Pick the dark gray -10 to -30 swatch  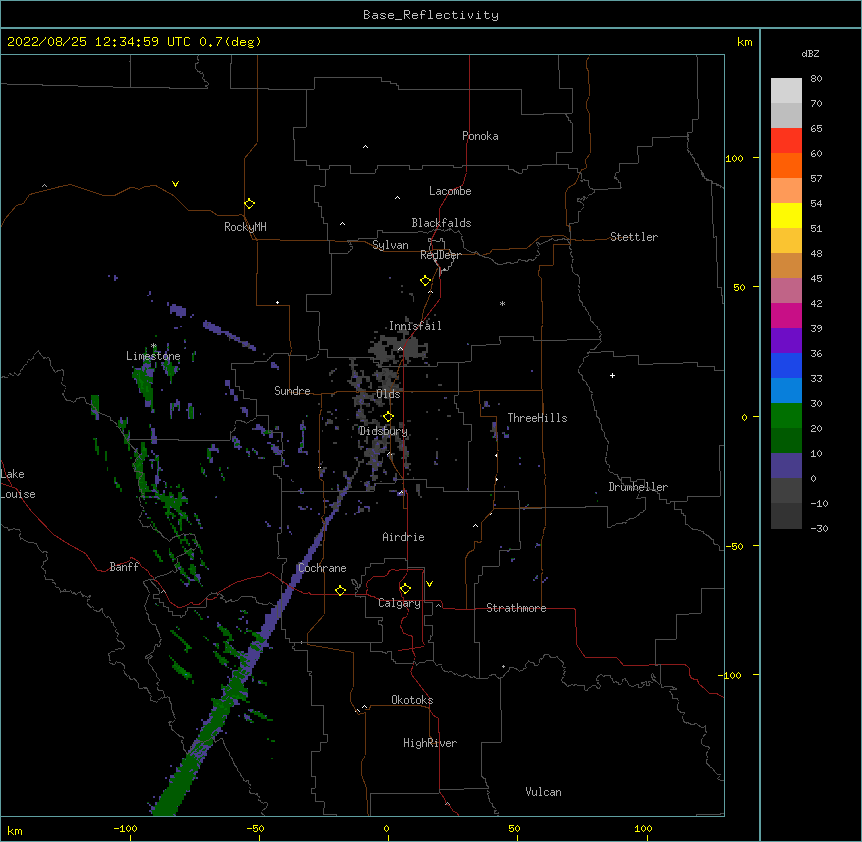pos(786,516)
